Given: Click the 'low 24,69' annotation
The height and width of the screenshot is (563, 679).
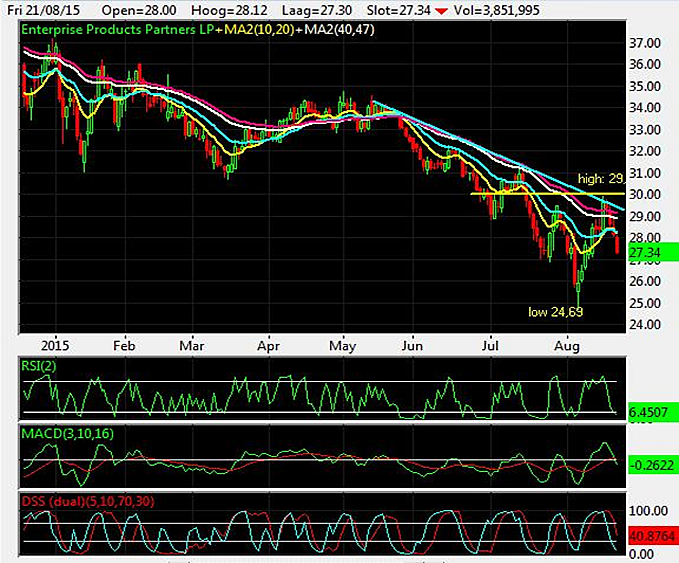Looking at the screenshot, I should click(x=555, y=312).
